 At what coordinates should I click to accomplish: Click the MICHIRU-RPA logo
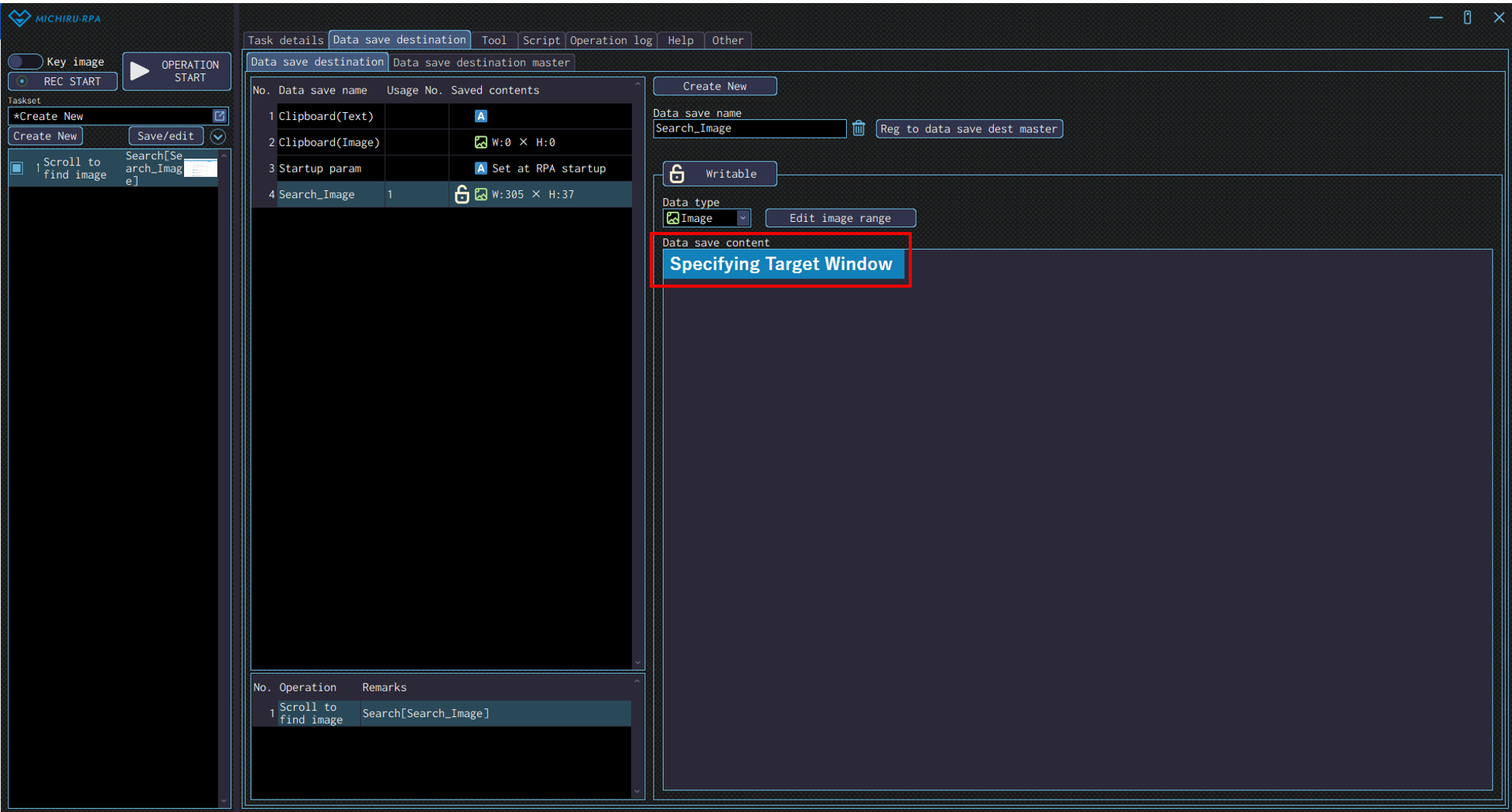(54, 18)
